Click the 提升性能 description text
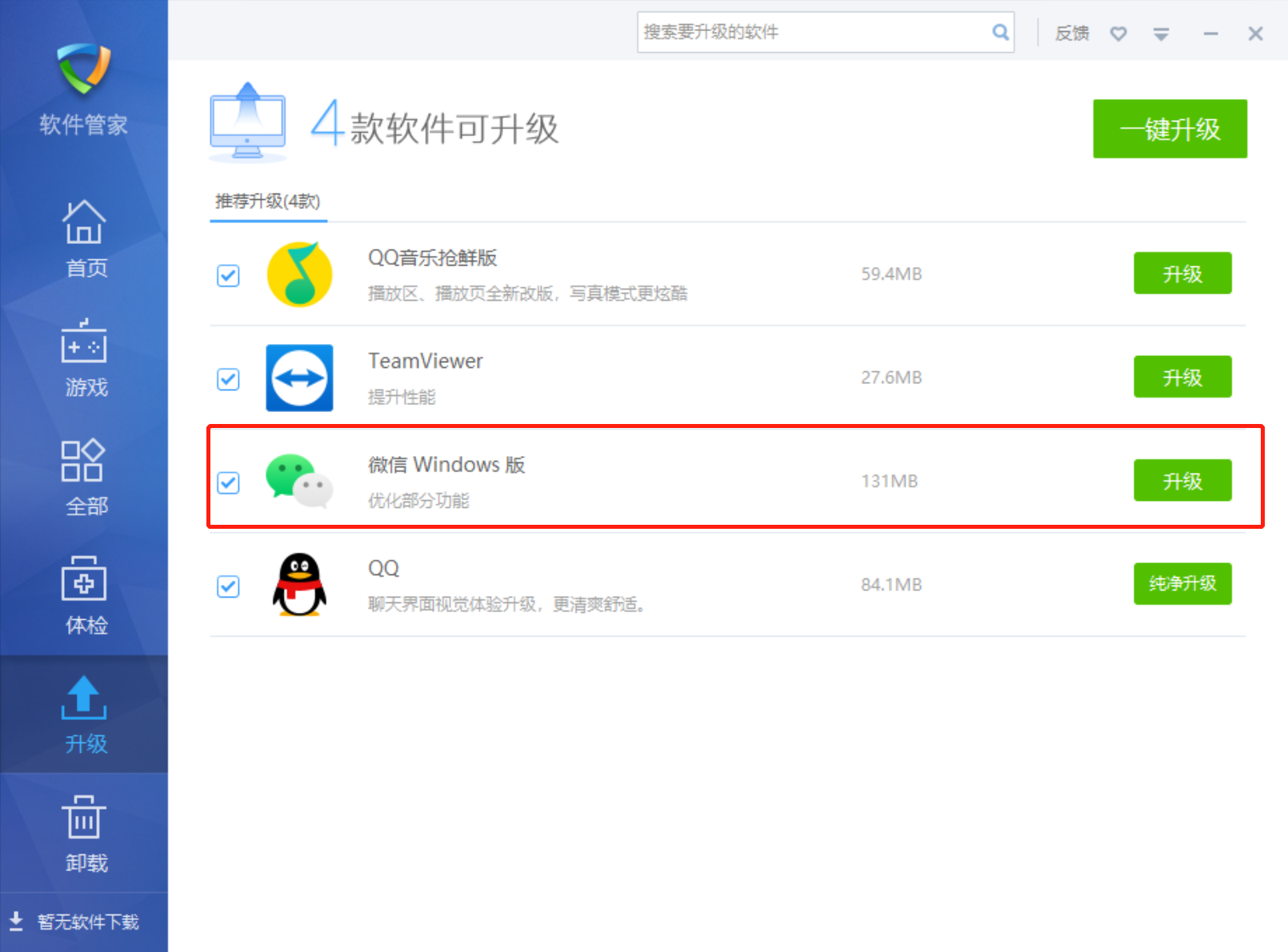 [402, 397]
